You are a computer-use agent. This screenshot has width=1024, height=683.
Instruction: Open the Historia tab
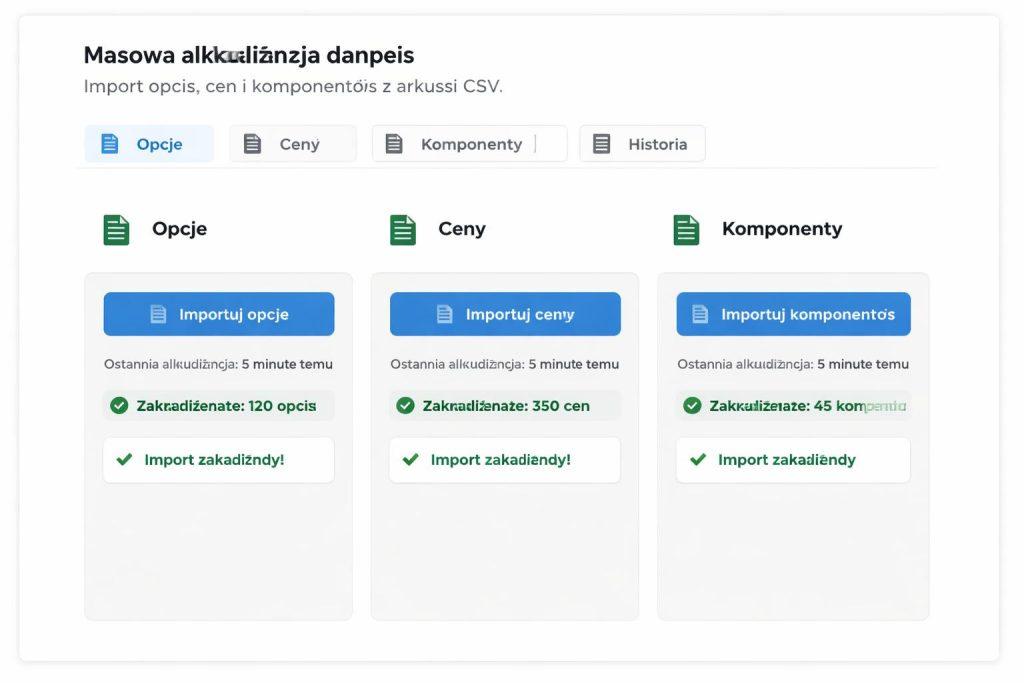pyautogui.click(x=642, y=144)
